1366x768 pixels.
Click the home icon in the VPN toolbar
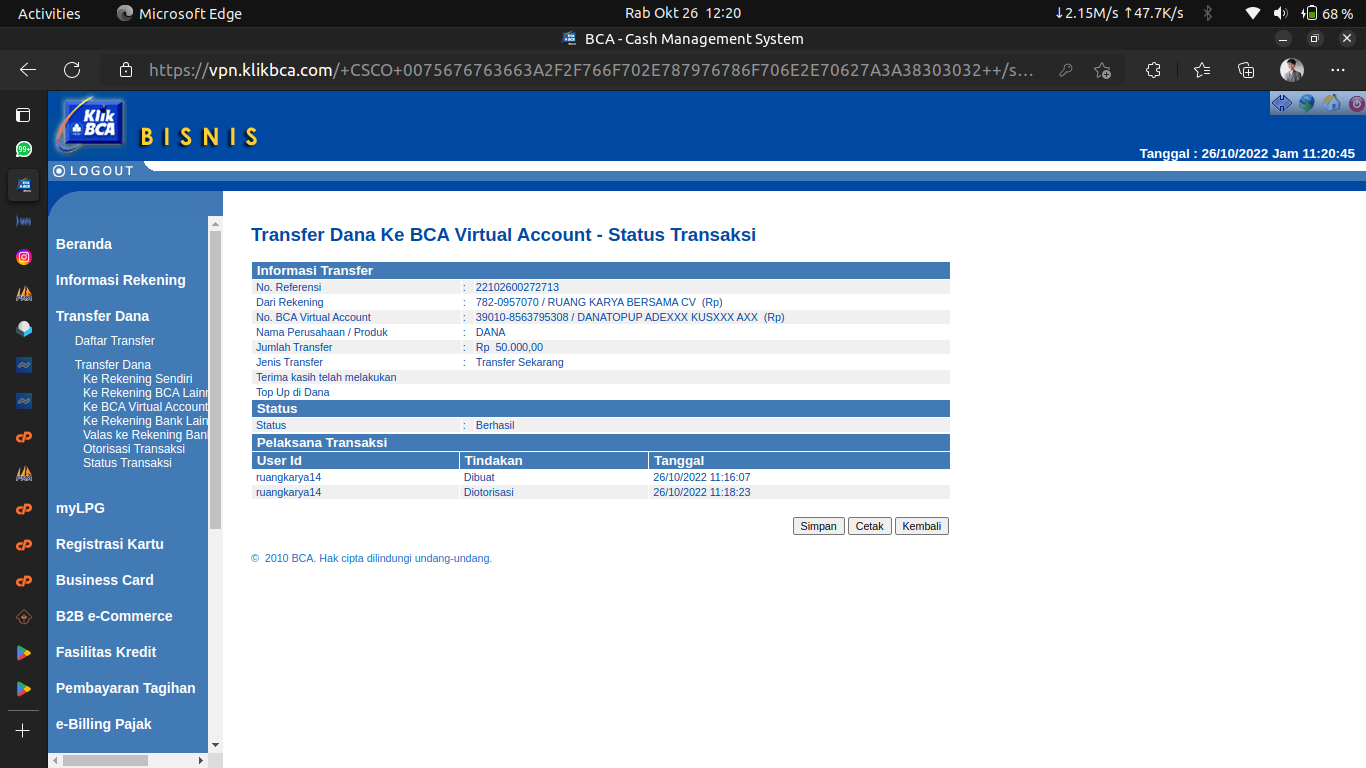point(1331,103)
